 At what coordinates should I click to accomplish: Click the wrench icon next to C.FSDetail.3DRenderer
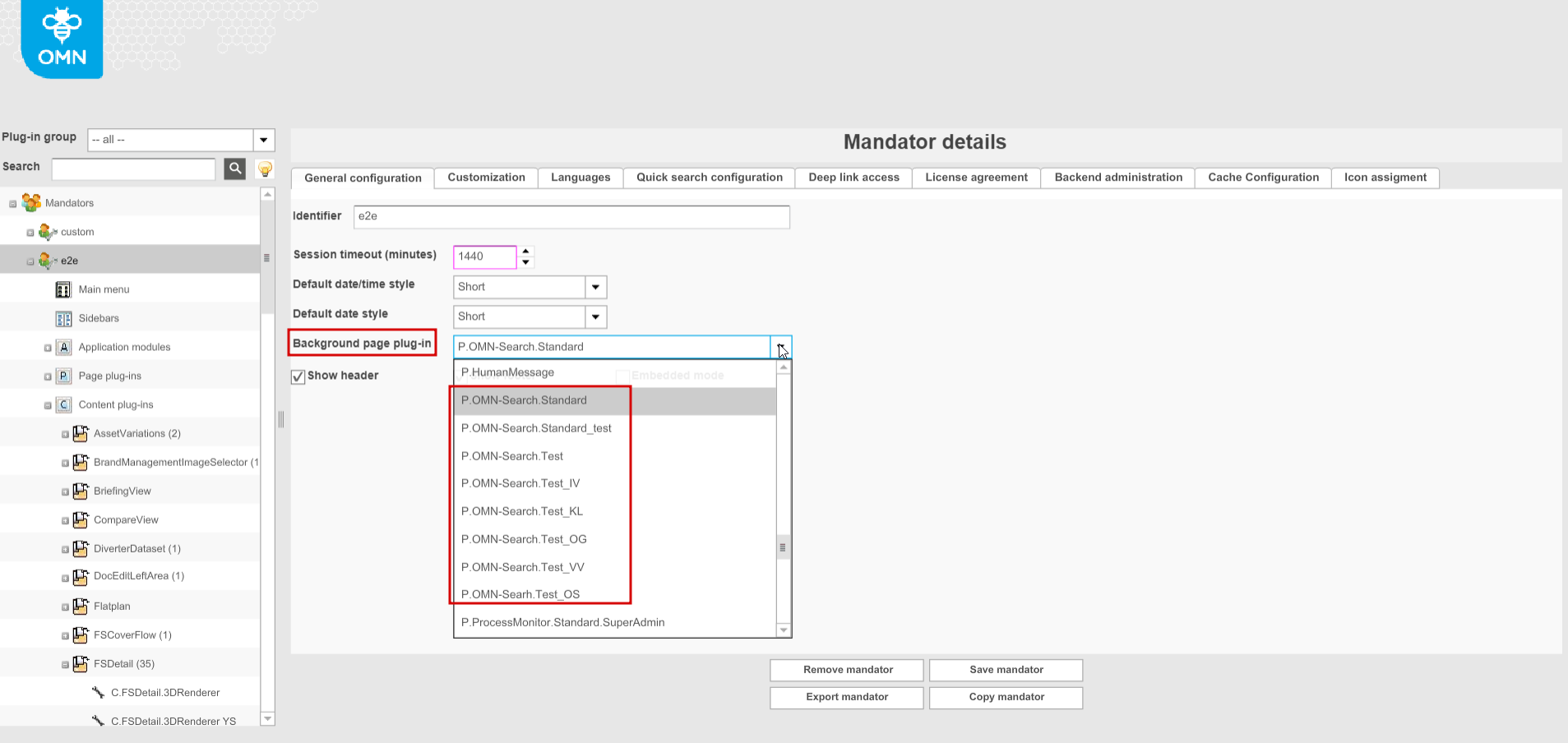tap(97, 692)
